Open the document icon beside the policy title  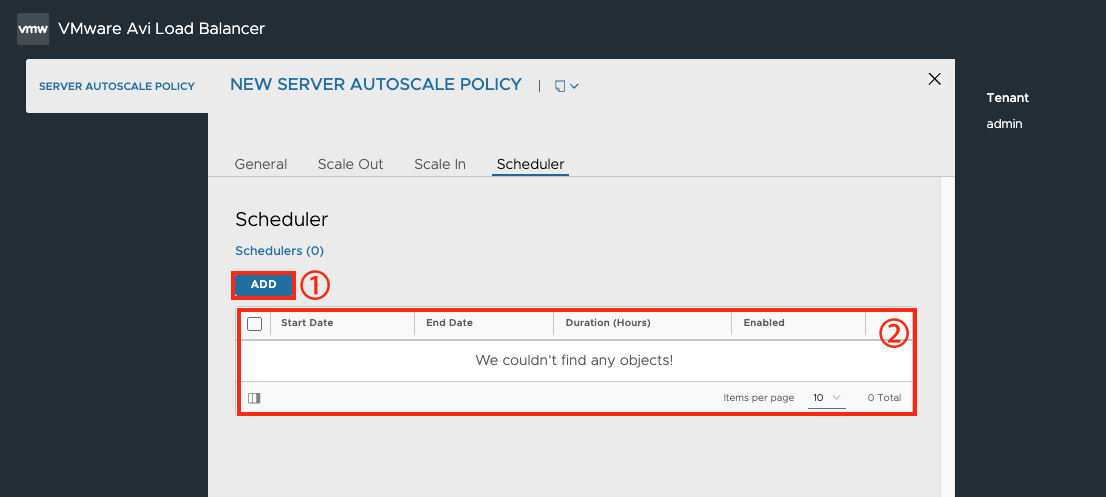pos(560,86)
